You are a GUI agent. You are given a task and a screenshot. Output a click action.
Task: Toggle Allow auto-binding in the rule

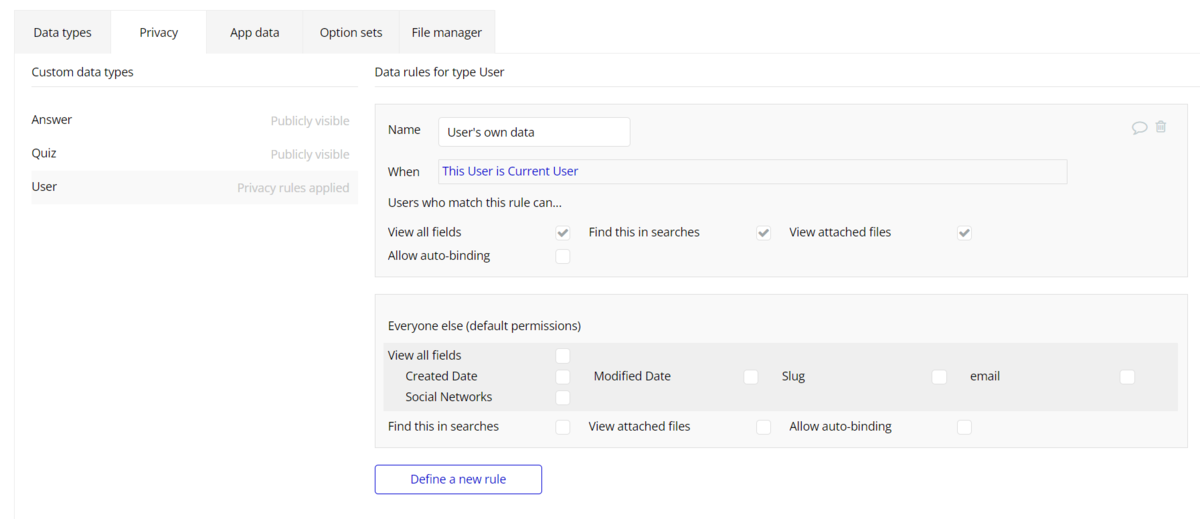tap(563, 256)
